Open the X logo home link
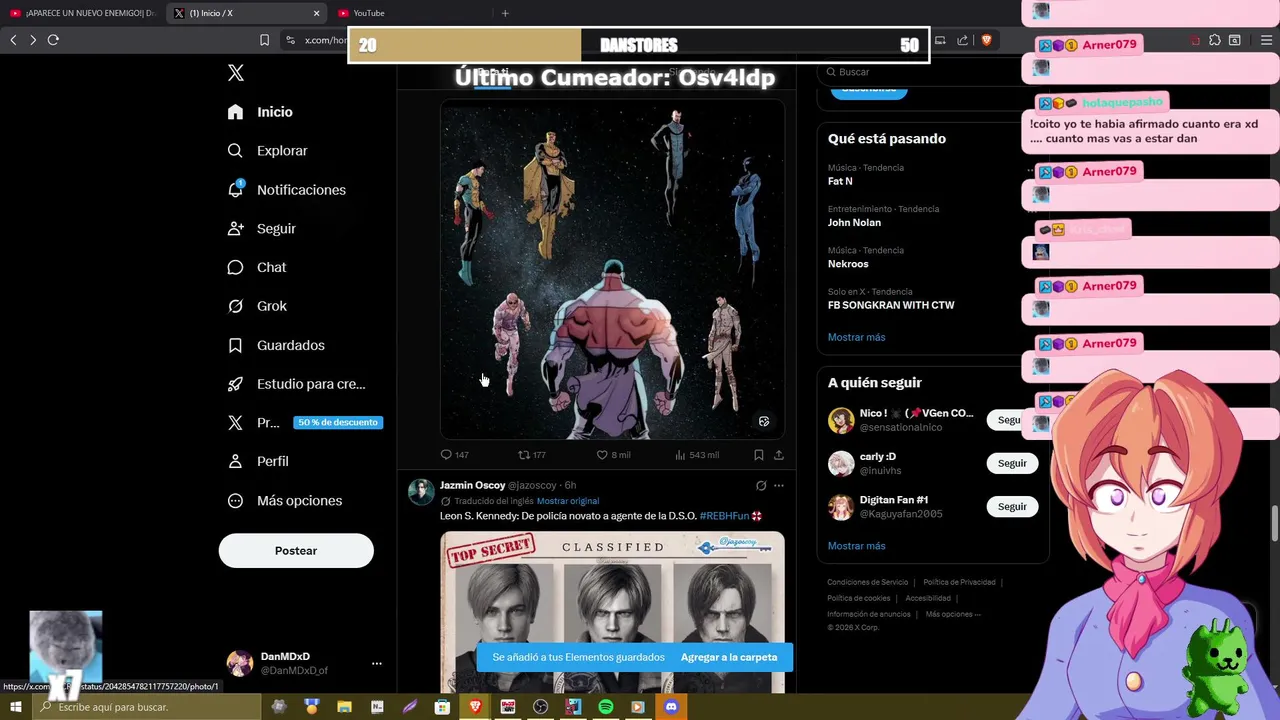 pyautogui.click(x=236, y=73)
